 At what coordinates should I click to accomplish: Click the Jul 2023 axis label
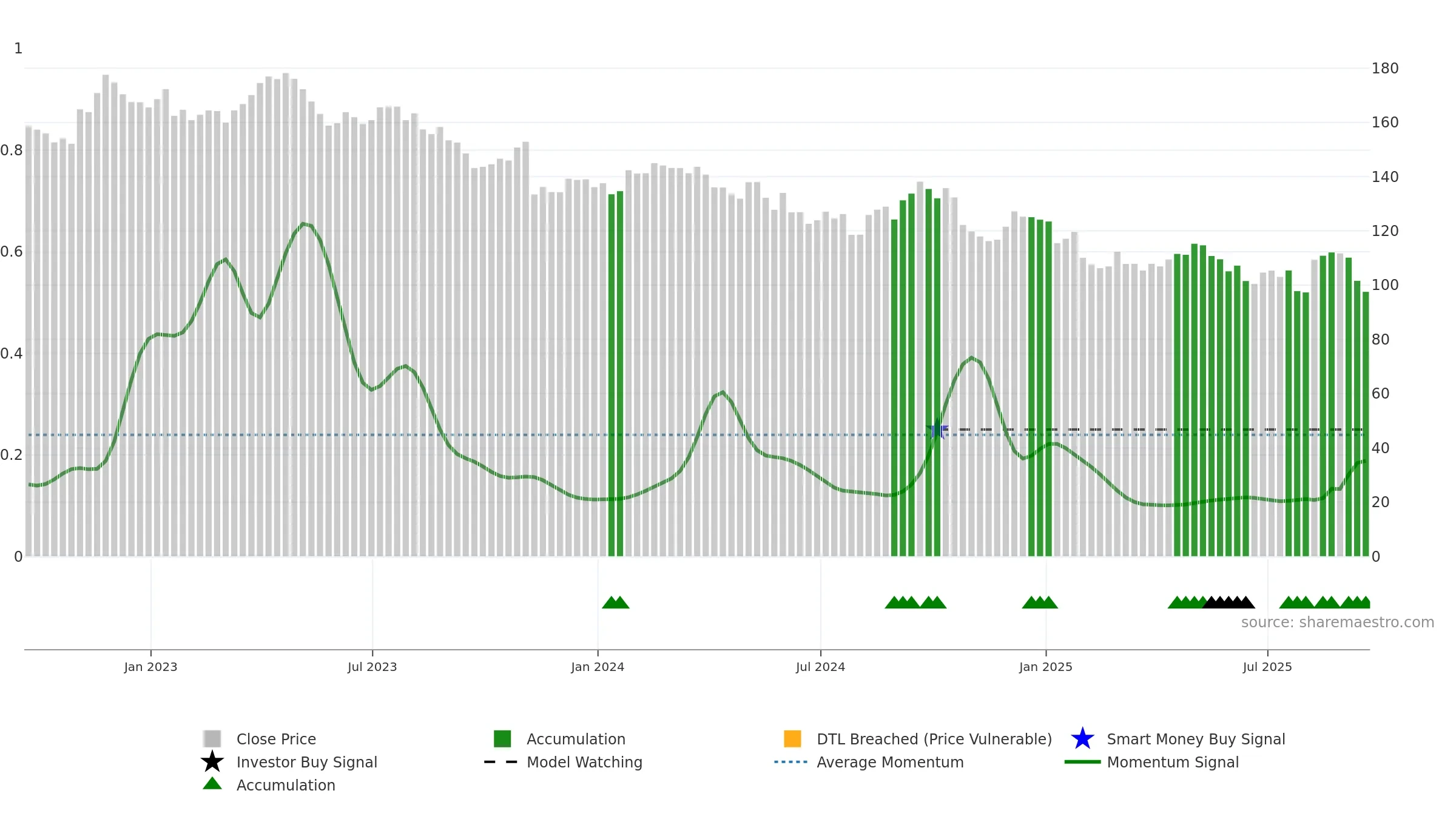pos(372,667)
